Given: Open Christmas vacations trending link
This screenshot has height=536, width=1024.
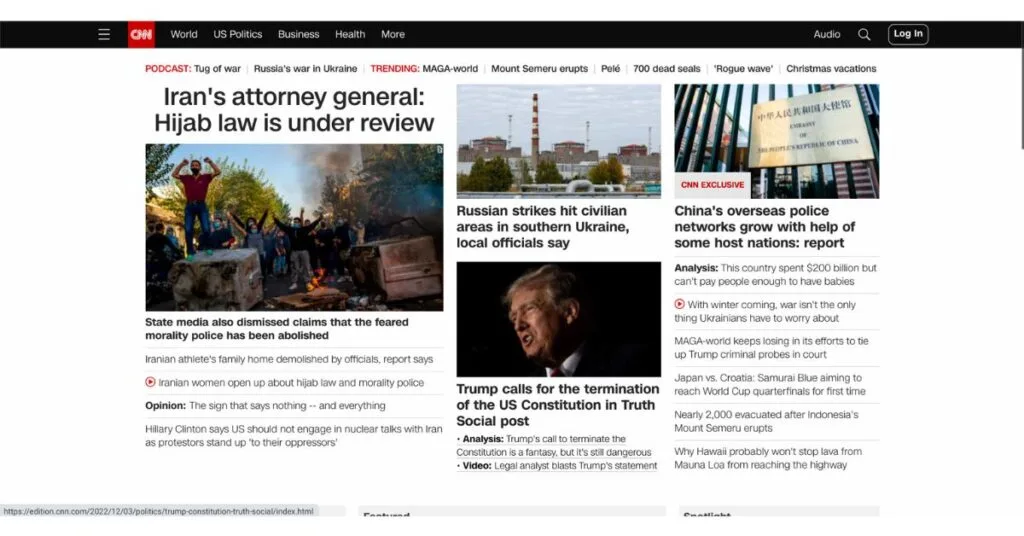Looking at the screenshot, I should 831,69.
